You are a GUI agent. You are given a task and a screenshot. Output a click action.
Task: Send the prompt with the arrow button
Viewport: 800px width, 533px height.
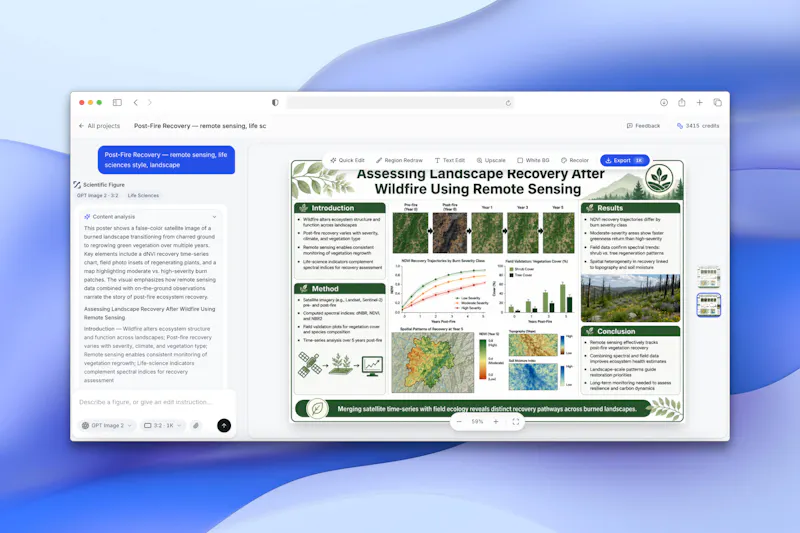click(x=224, y=425)
